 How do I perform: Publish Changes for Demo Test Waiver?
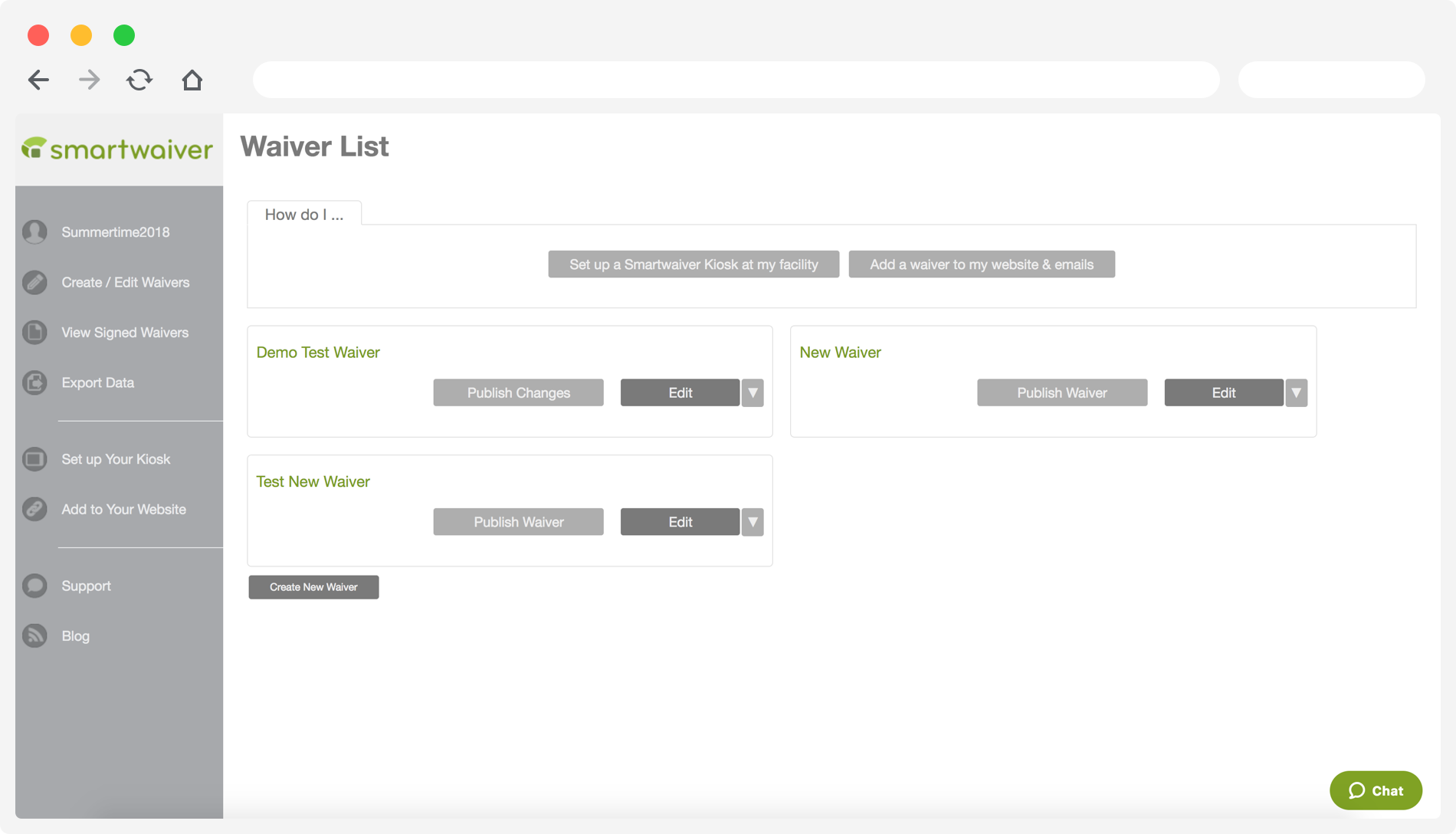coord(518,392)
